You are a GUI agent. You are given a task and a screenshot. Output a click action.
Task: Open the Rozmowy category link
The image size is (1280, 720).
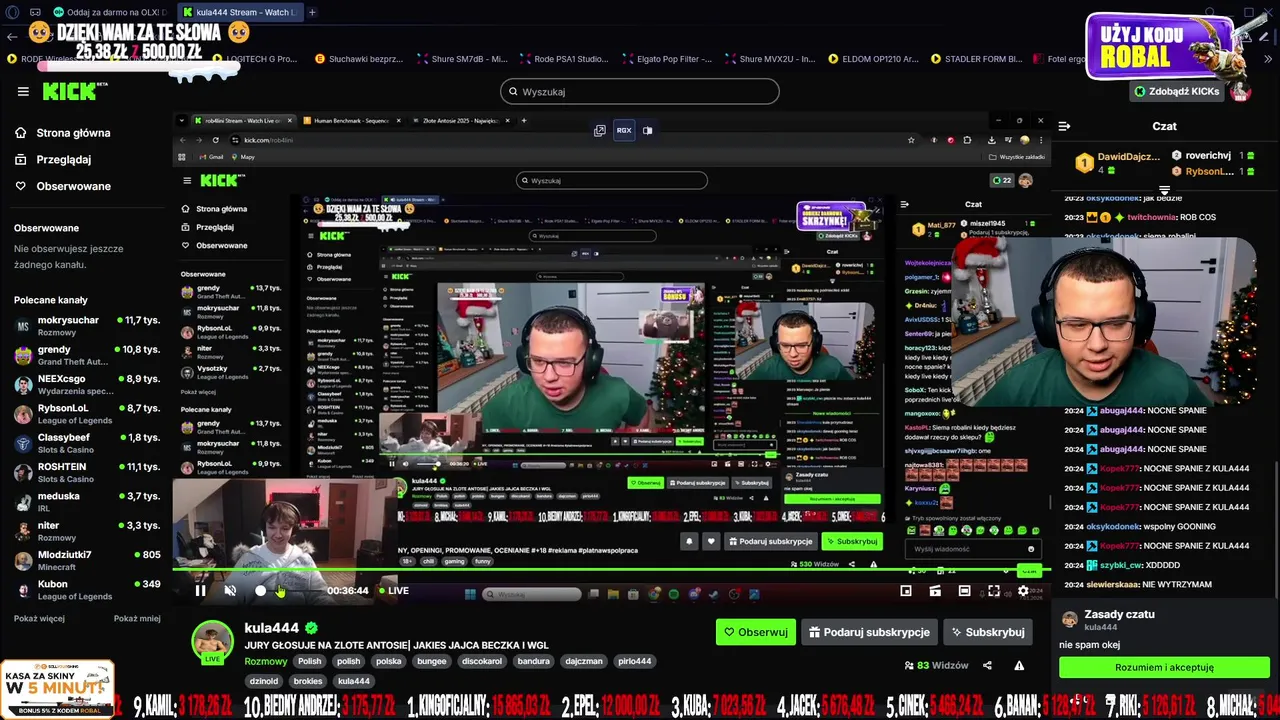click(266, 661)
